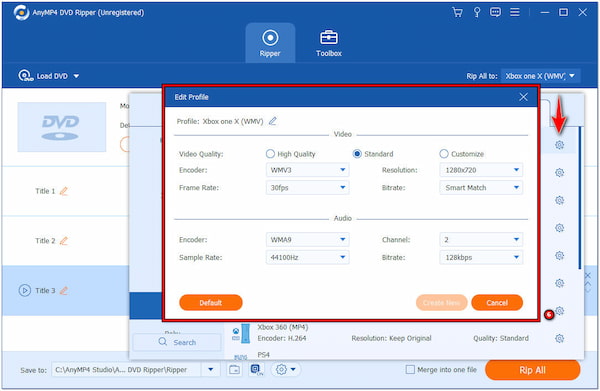Viewport: 600px width, 391px height.
Task: Click the Default button
Action: click(210, 303)
